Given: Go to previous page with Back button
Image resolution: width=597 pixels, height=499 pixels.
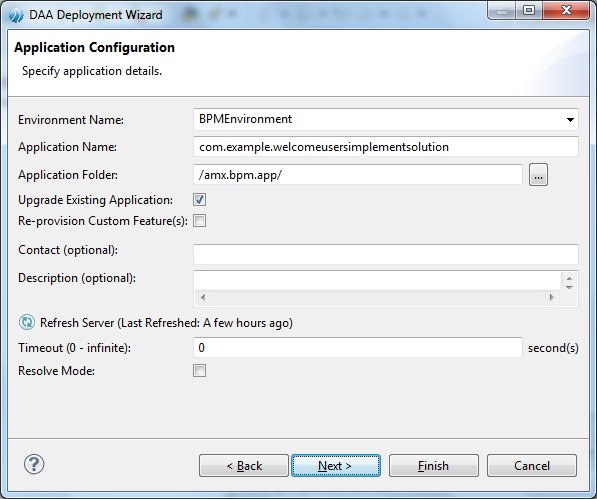Looking at the screenshot, I should 244,466.
